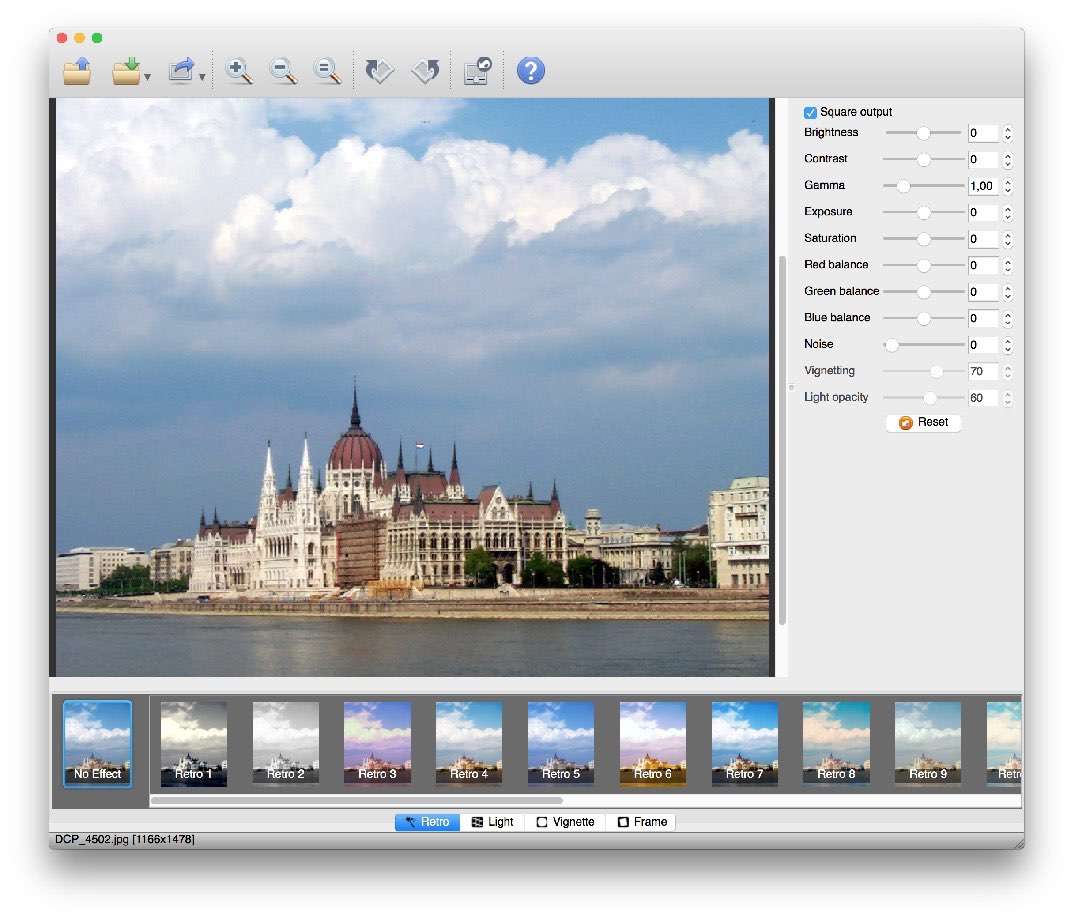Zoom out with the minus magnifier

click(x=283, y=71)
